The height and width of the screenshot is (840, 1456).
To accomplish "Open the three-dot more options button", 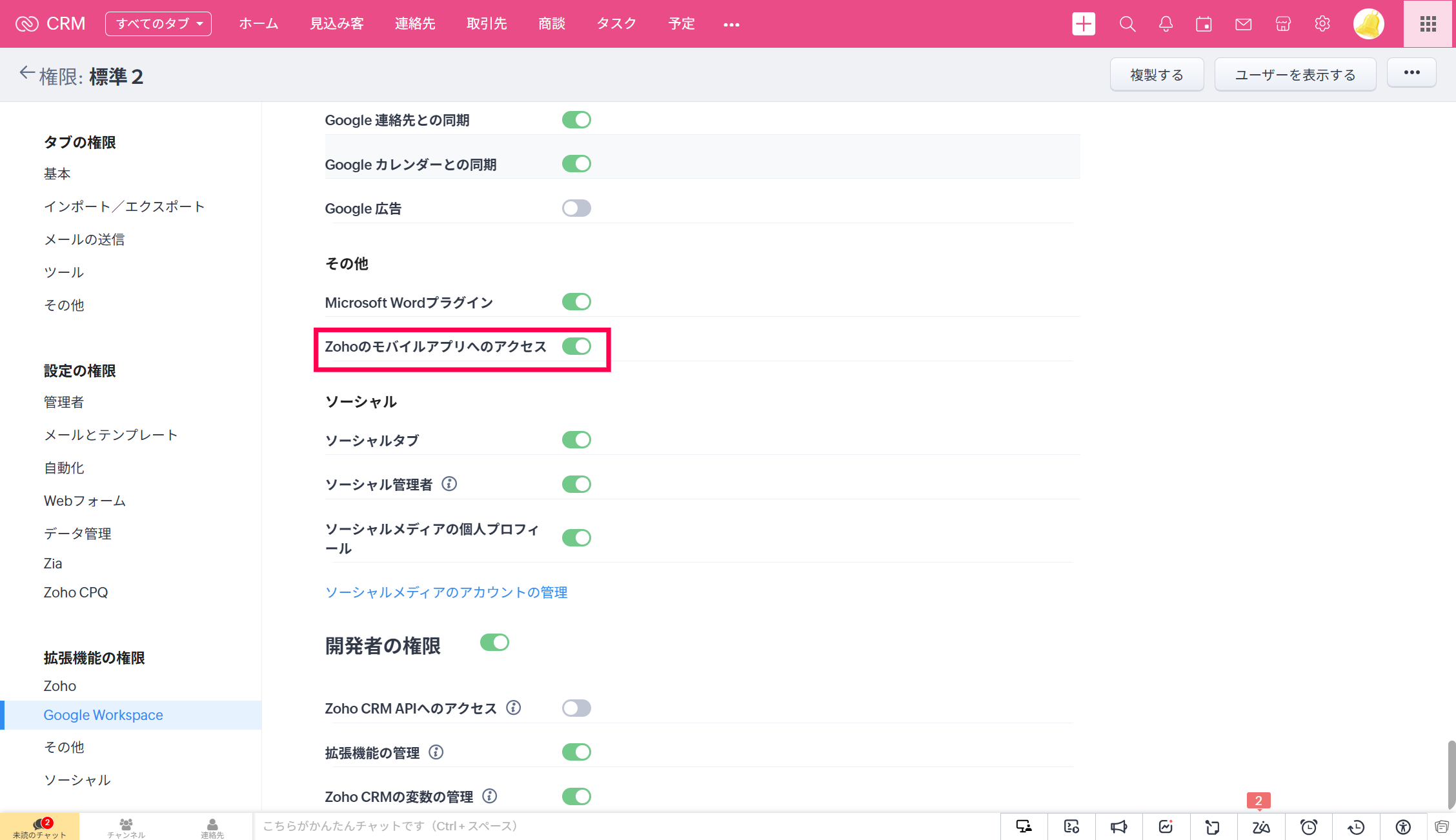I will (x=1411, y=73).
